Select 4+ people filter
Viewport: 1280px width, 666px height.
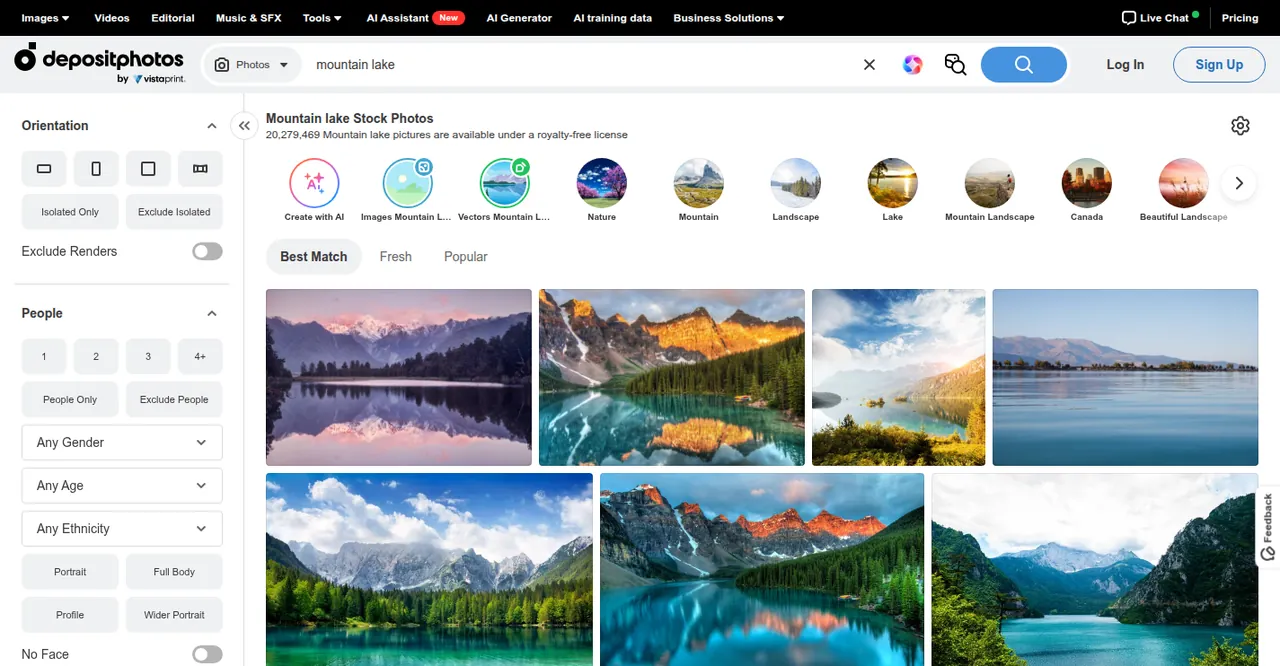pyautogui.click(x=200, y=356)
